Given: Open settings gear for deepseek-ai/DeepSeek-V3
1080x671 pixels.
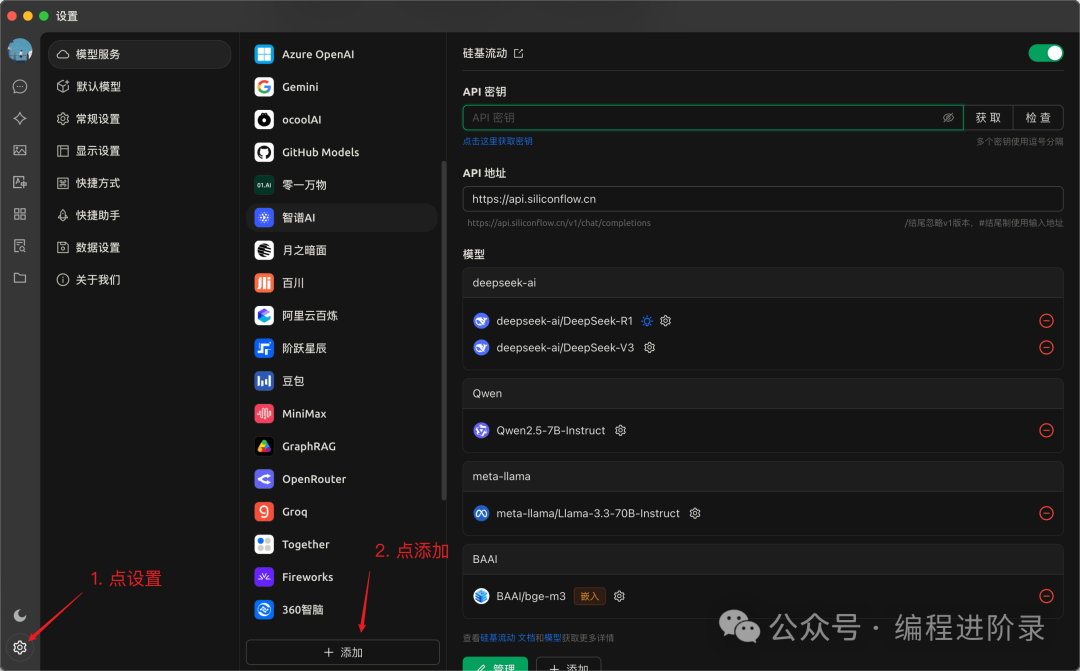Looking at the screenshot, I should [x=650, y=347].
